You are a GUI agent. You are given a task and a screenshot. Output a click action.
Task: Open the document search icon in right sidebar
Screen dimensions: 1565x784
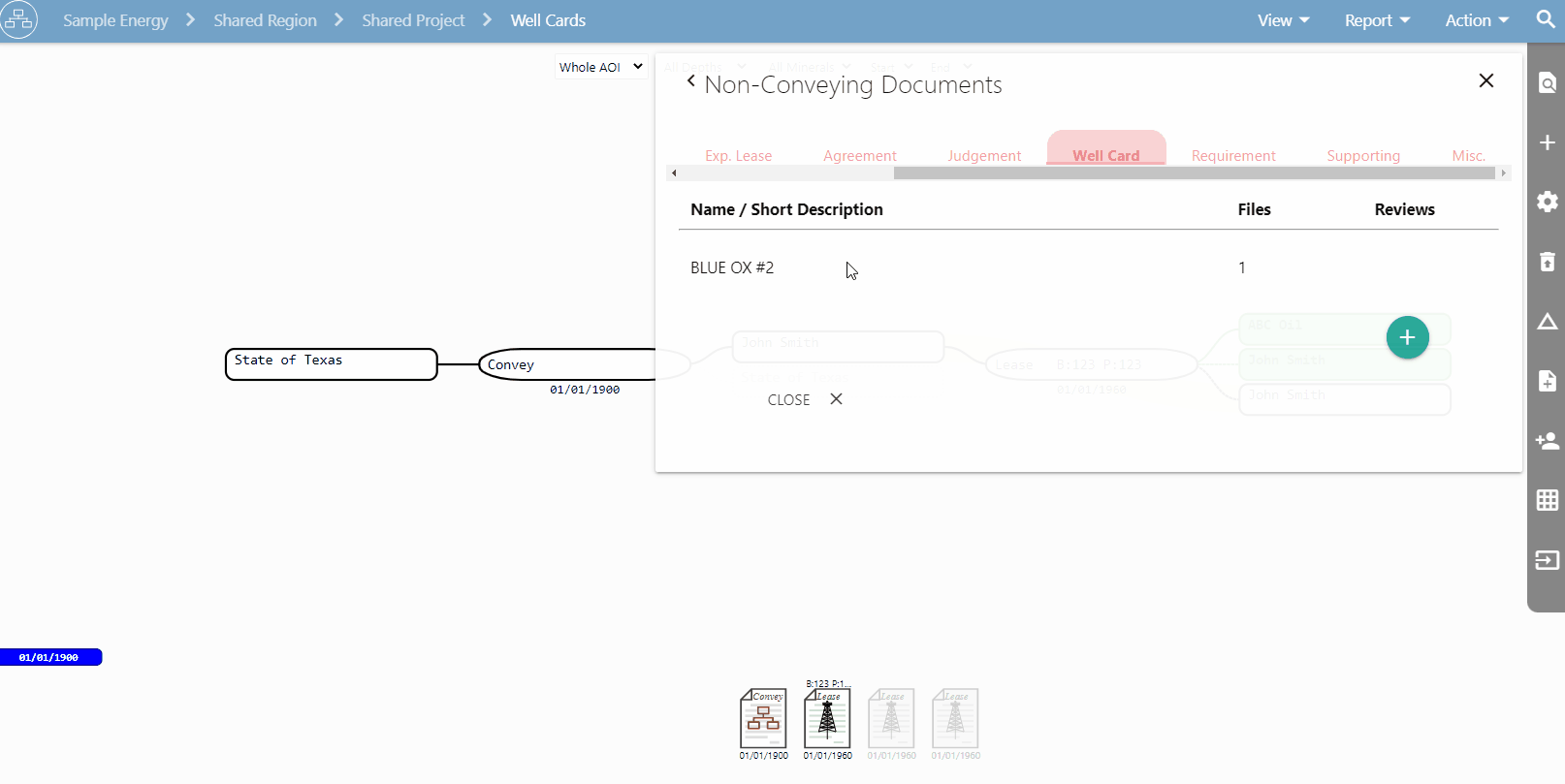pyautogui.click(x=1547, y=83)
